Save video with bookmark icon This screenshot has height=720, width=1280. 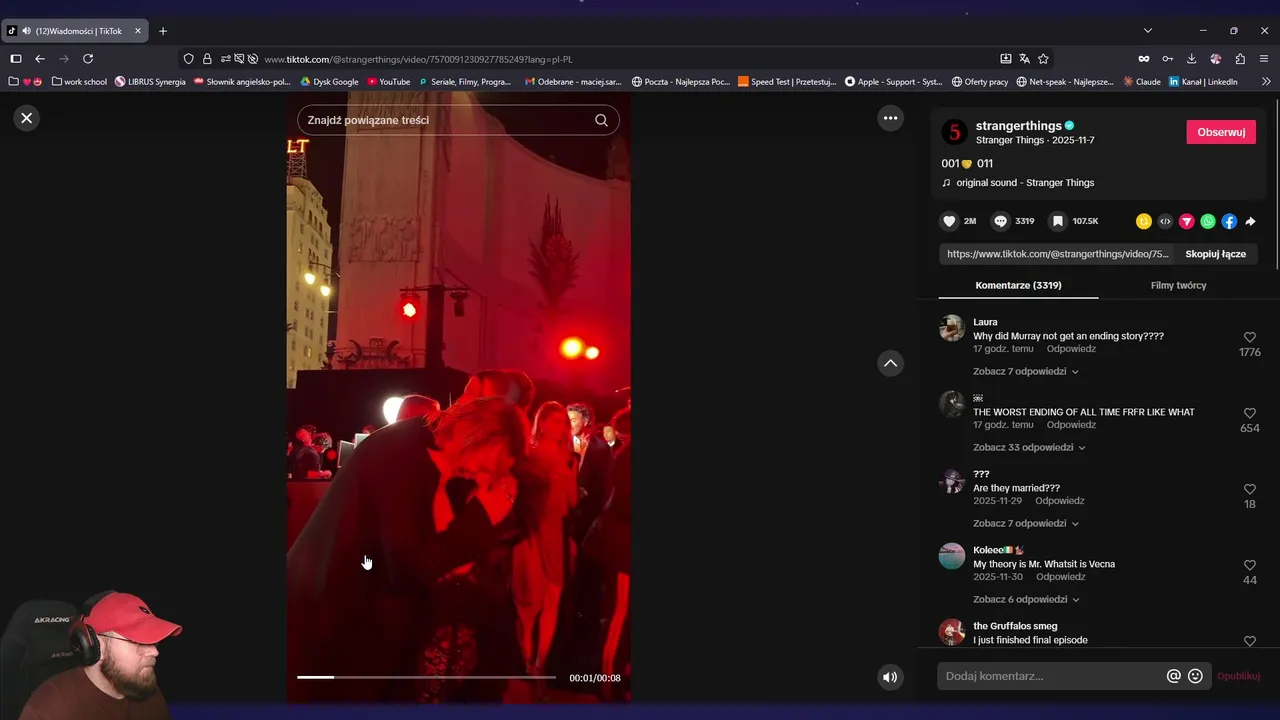(1057, 221)
